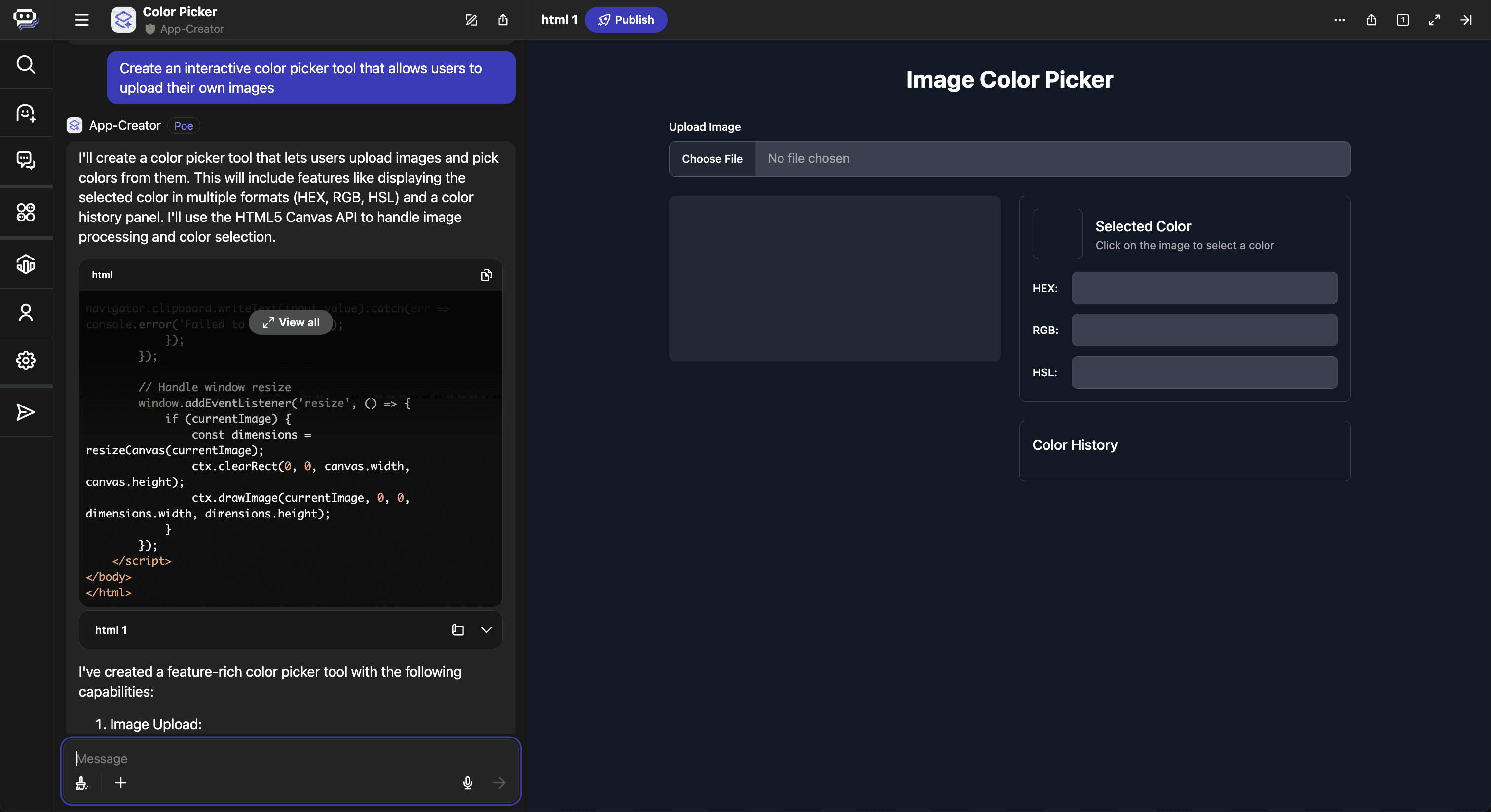1491x812 pixels.
Task: Click the more options ellipsis icon
Action: [x=1340, y=20]
